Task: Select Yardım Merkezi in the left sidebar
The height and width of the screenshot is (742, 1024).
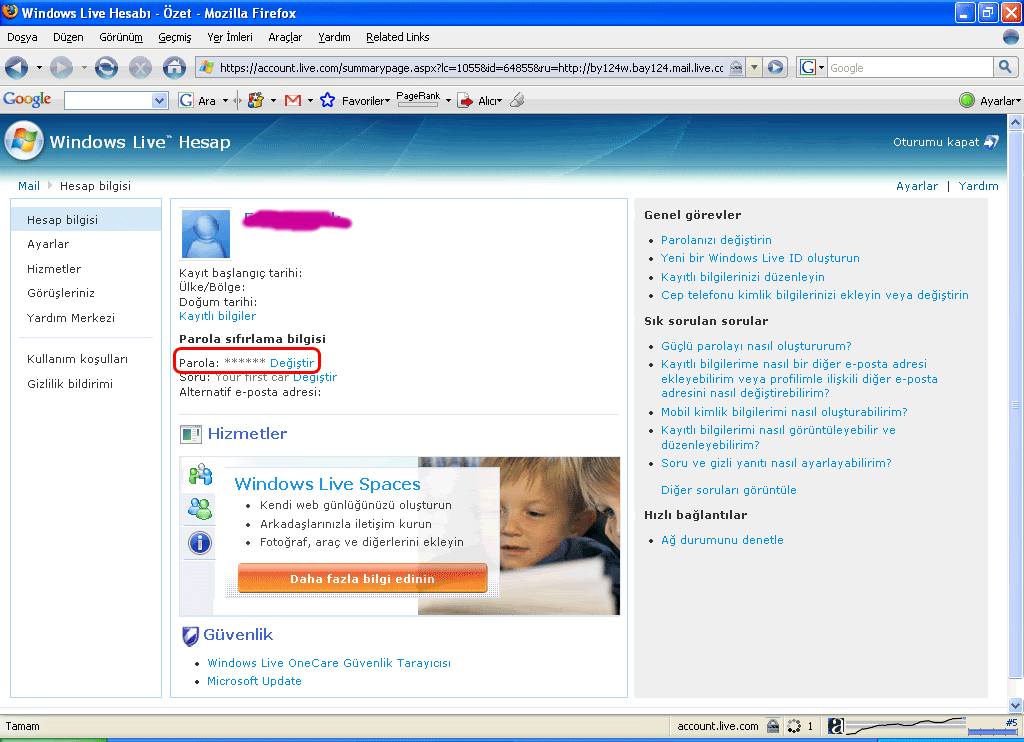Action: point(71,318)
